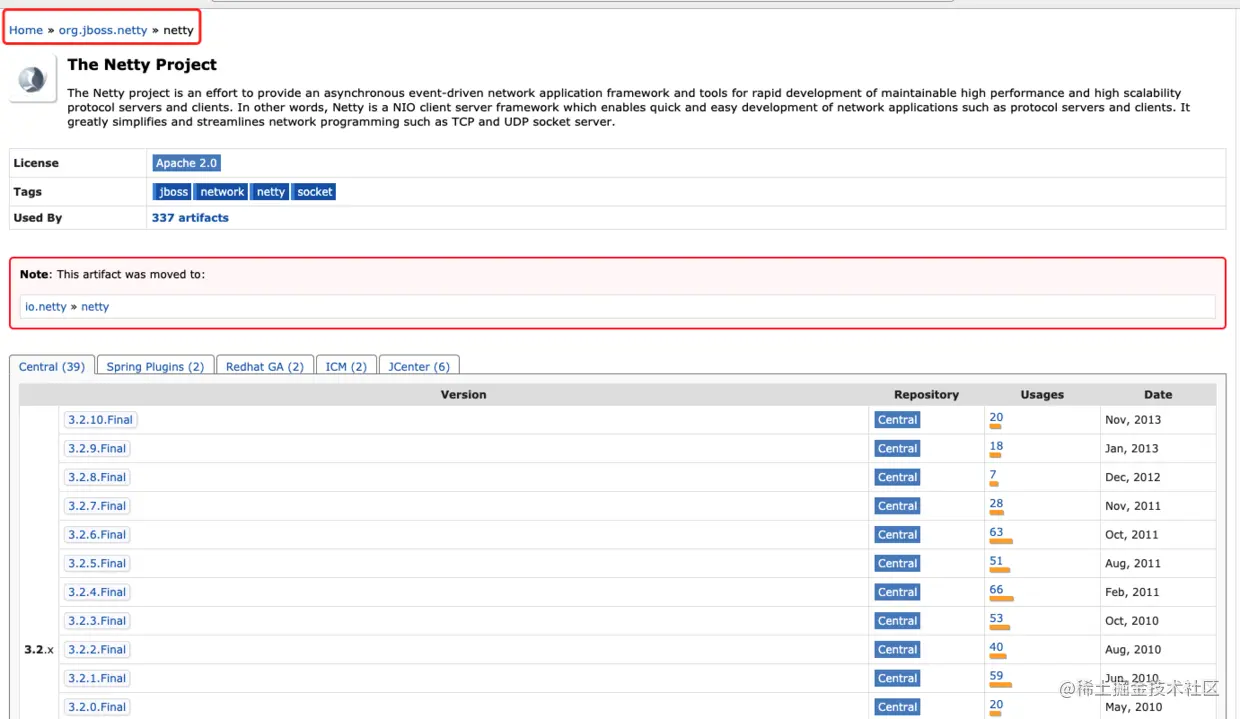The width and height of the screenshot is (1240, 719).
Task: Open version 3.2.9.Final
Action: 97,449
